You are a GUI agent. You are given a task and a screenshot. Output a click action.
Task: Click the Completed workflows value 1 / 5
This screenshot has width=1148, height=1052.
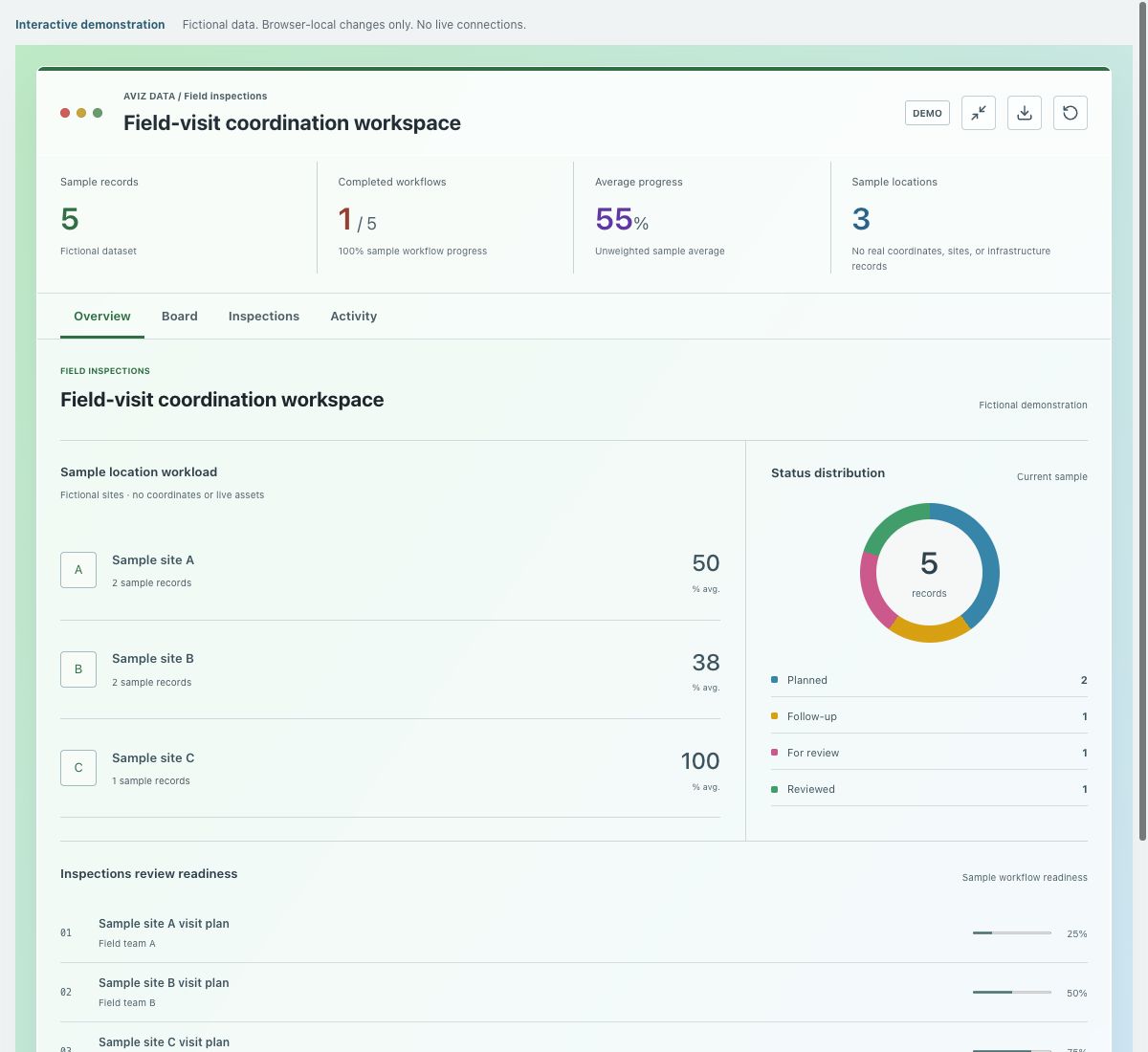358,220
